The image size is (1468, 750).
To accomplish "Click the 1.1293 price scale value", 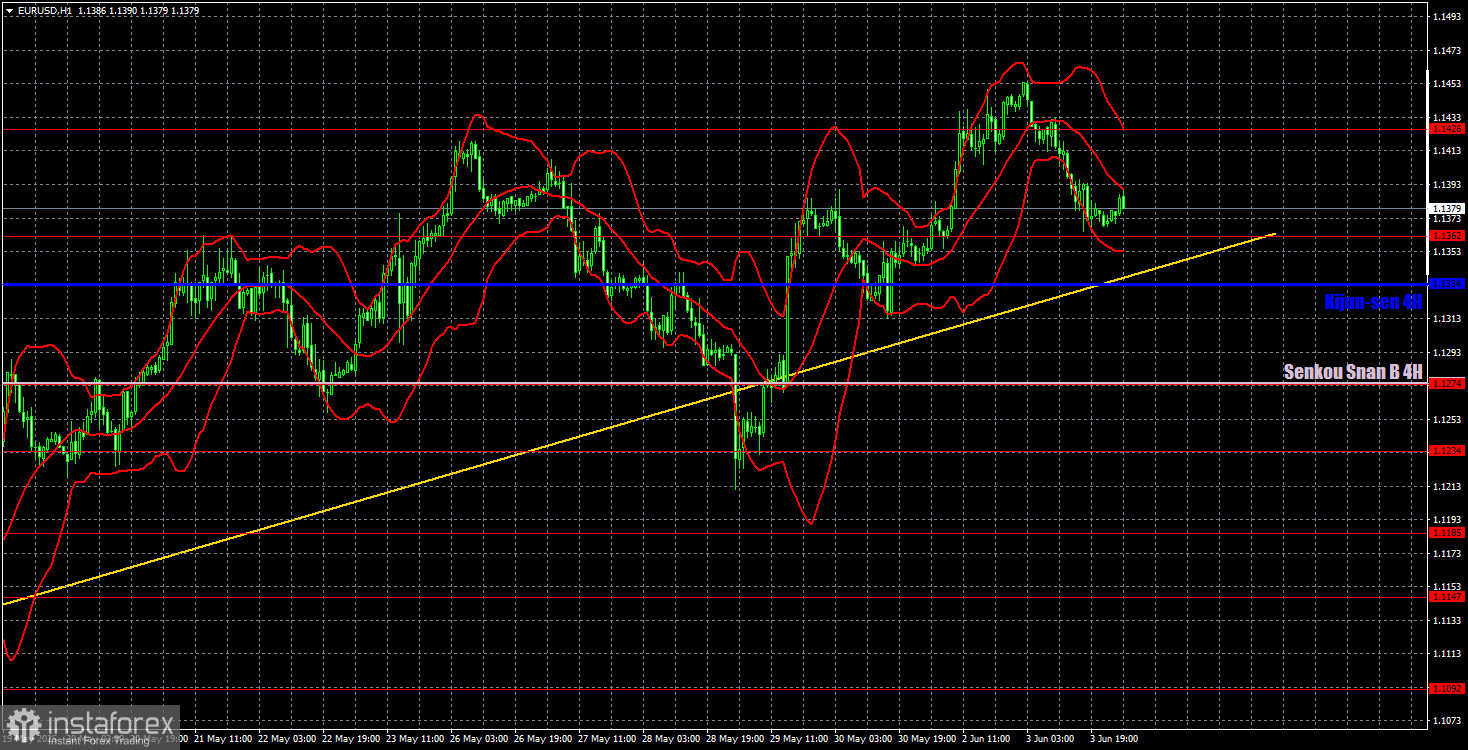I will (1448, 352).
